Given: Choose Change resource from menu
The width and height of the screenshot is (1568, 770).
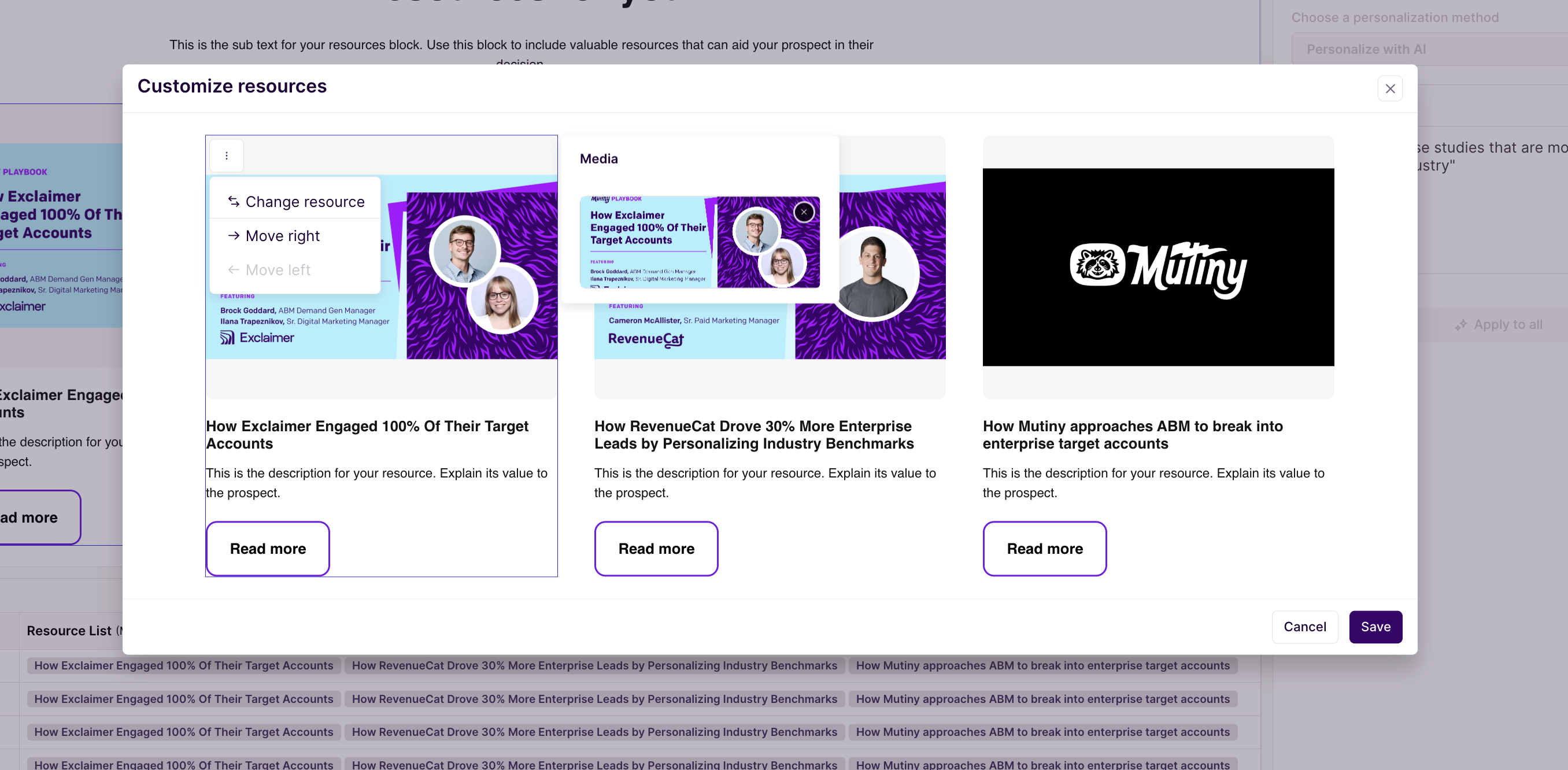Looking at the screenshot, I should coord(296,202).
